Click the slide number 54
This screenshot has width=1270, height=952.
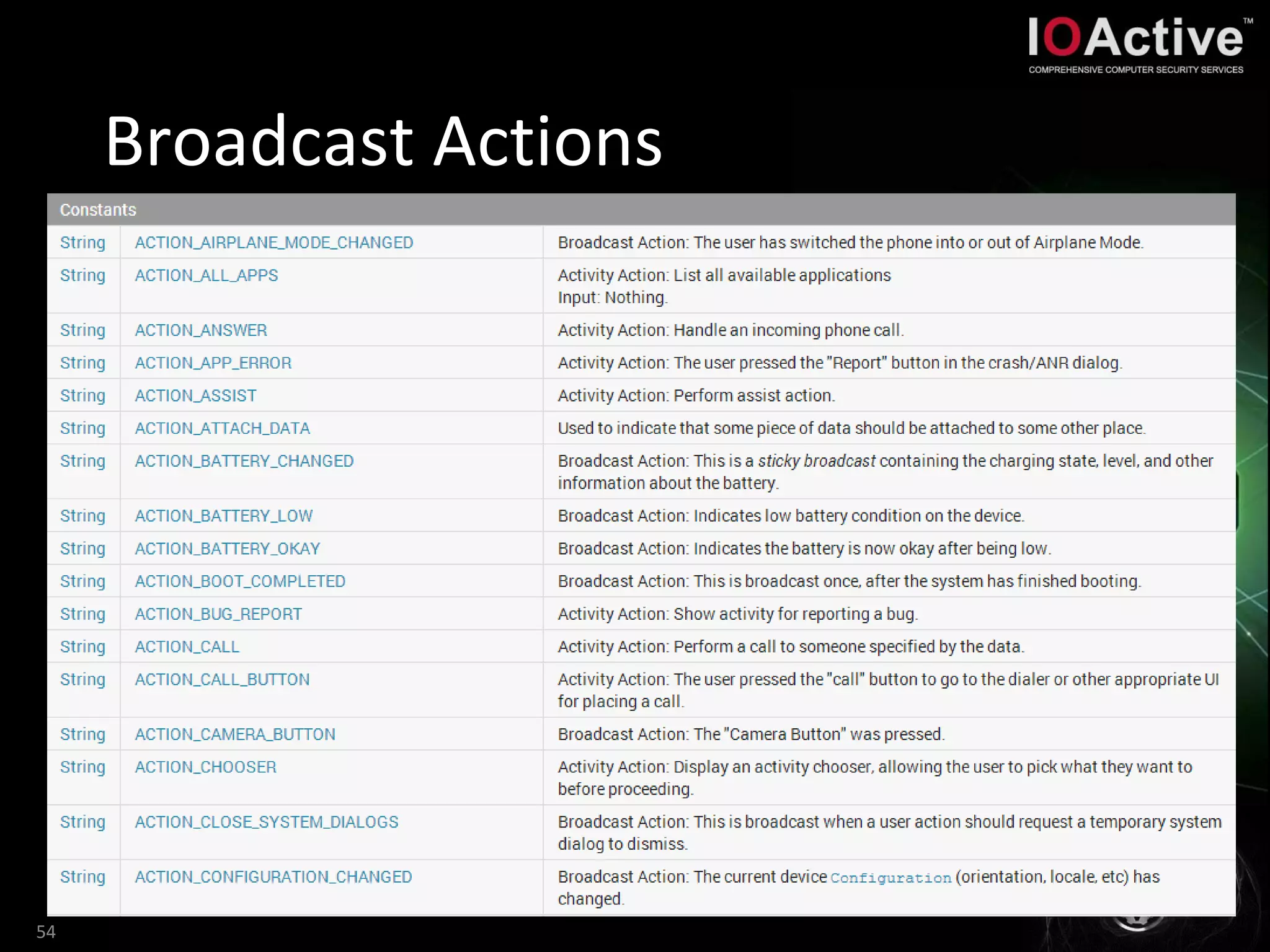click(x=46, y=932)
